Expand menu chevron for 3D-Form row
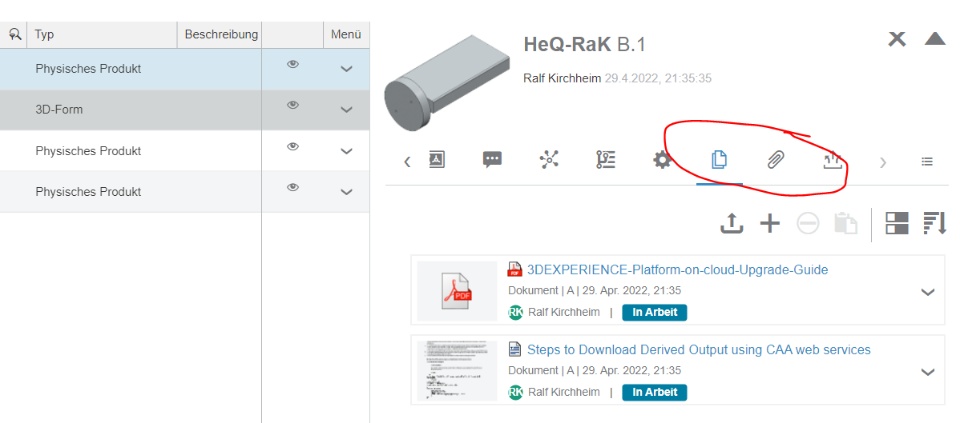Screen dimensions: 960x423 (x=346, y=110)
